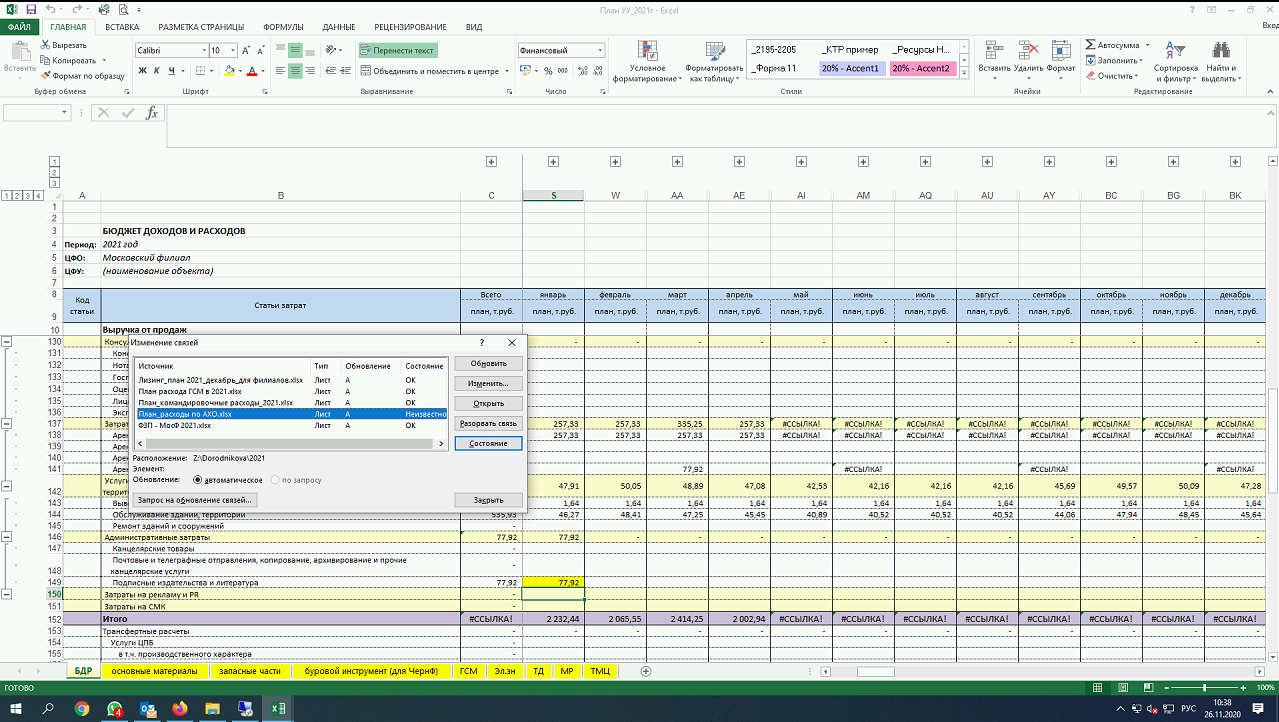Screen dimensions: 1279x722
Task: Collapse the row group at row 137
Action: click(x=8, y=424)
